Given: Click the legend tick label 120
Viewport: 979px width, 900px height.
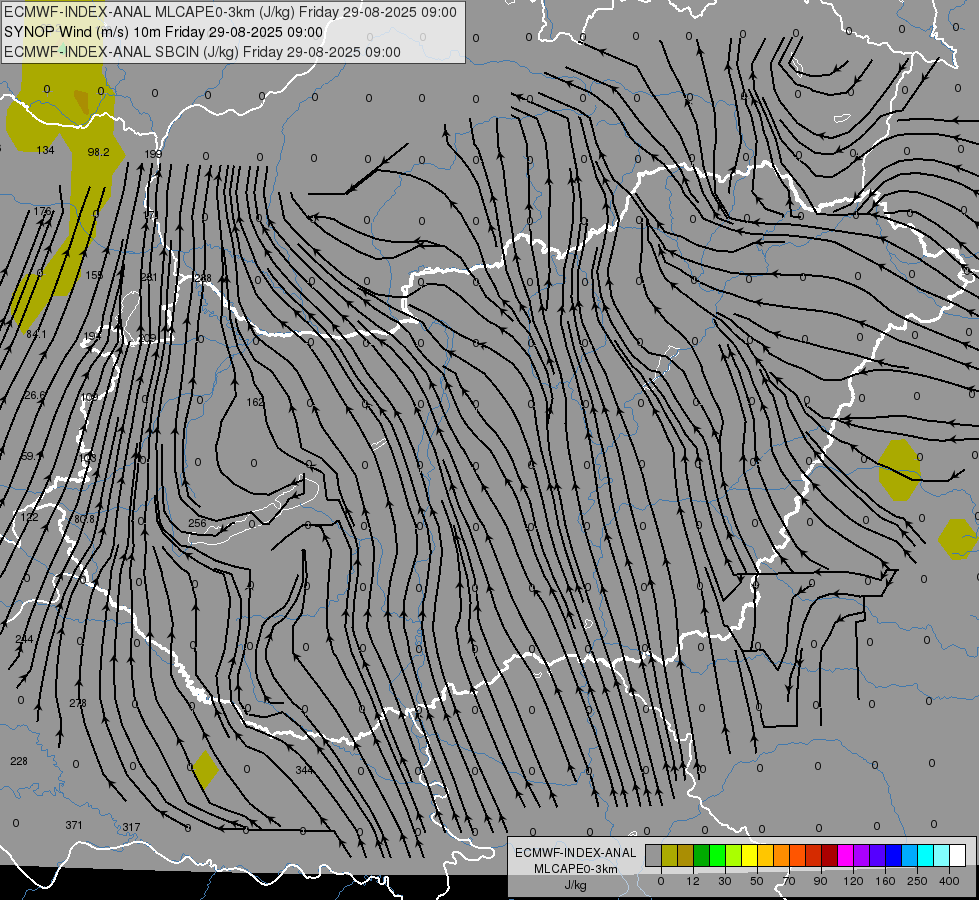Looking at the screenshot, I should tap(853, 881).
